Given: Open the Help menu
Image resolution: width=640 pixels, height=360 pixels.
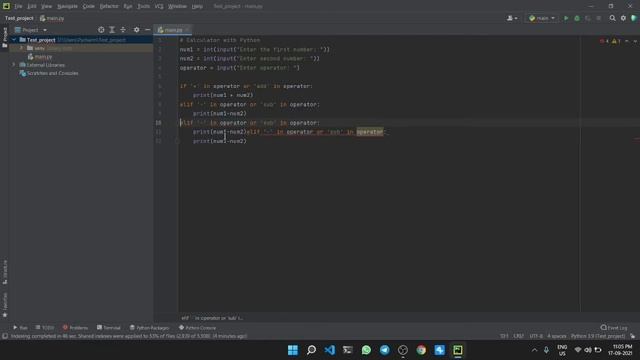Looking at the screenshot, I should 197,6.
